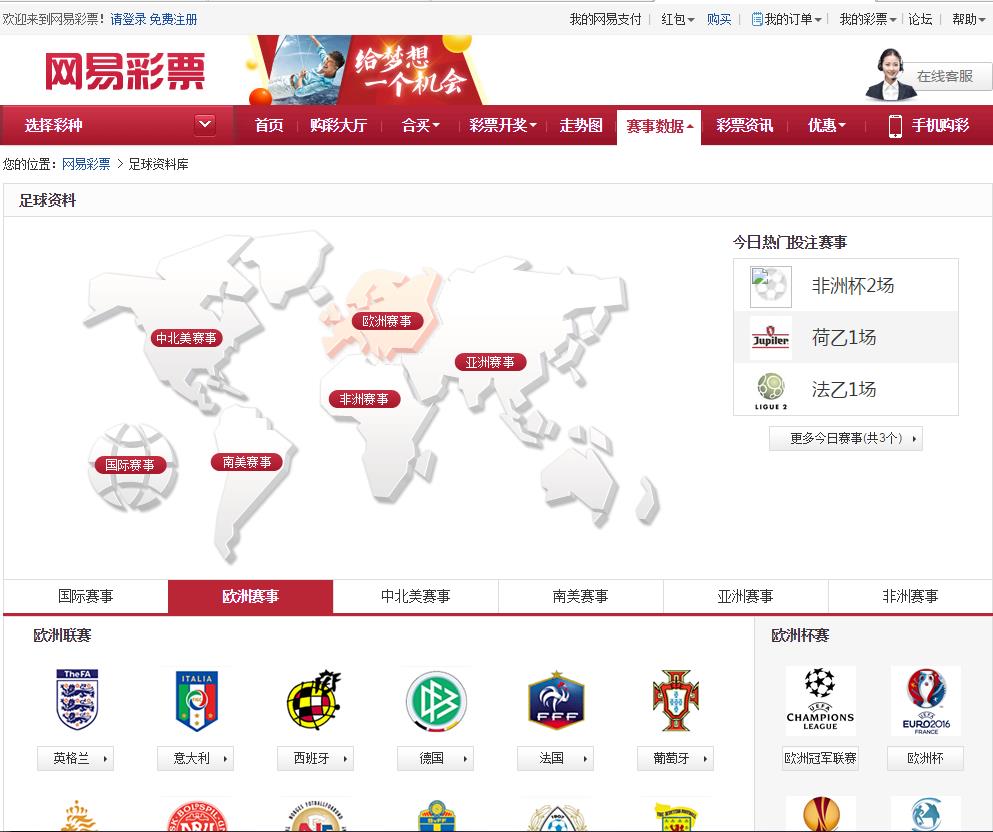The image size is (993, 832).
Task: Switch to the 非洲赛事 tab
Action: click(x=911, y=596)
